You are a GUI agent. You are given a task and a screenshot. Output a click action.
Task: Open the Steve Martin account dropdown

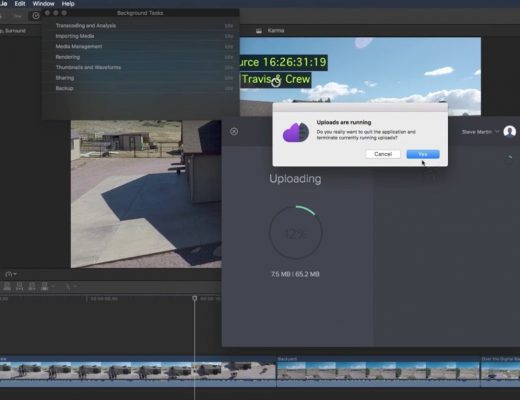[x=480, y=132]
